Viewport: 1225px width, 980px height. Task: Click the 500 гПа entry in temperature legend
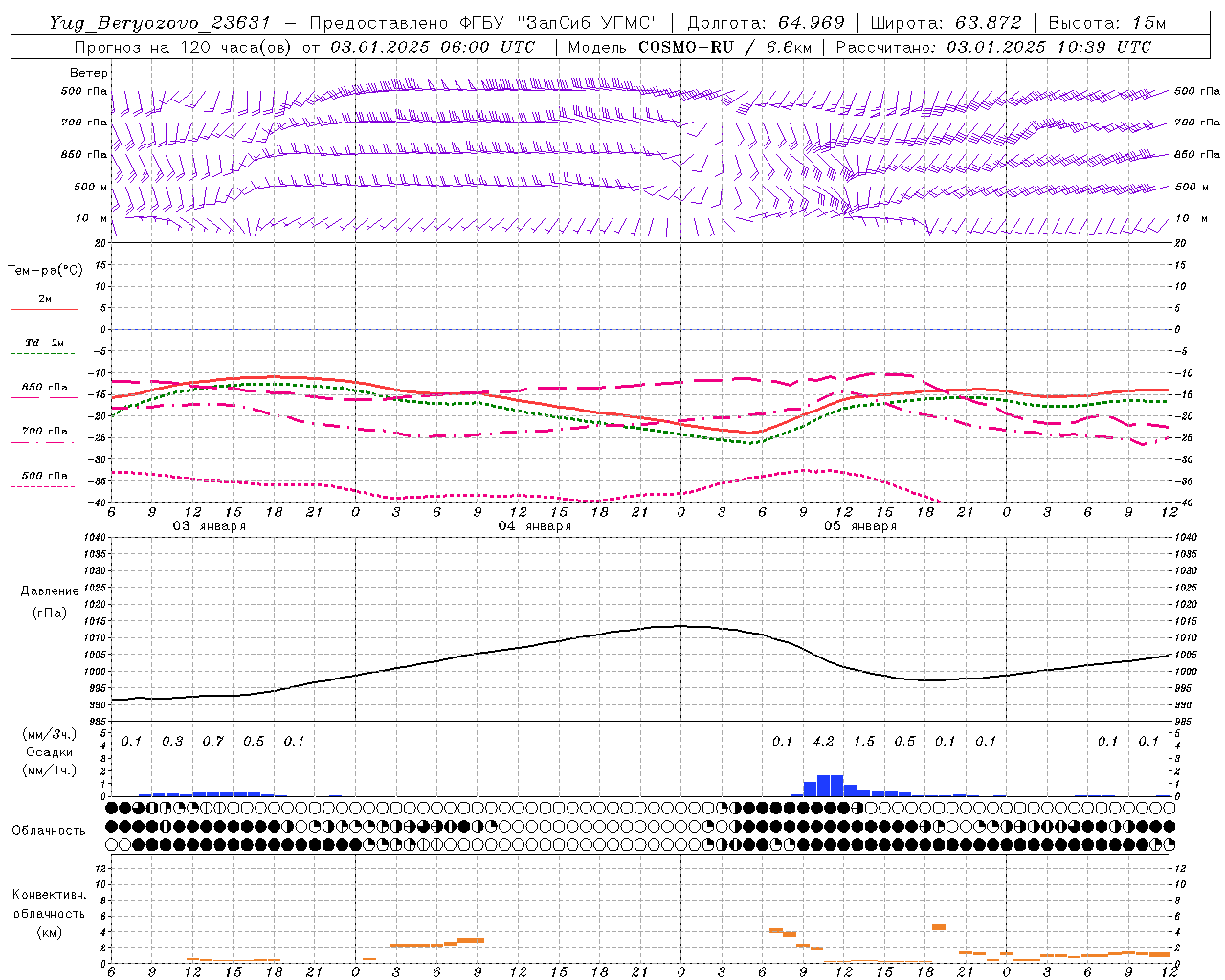45,476
